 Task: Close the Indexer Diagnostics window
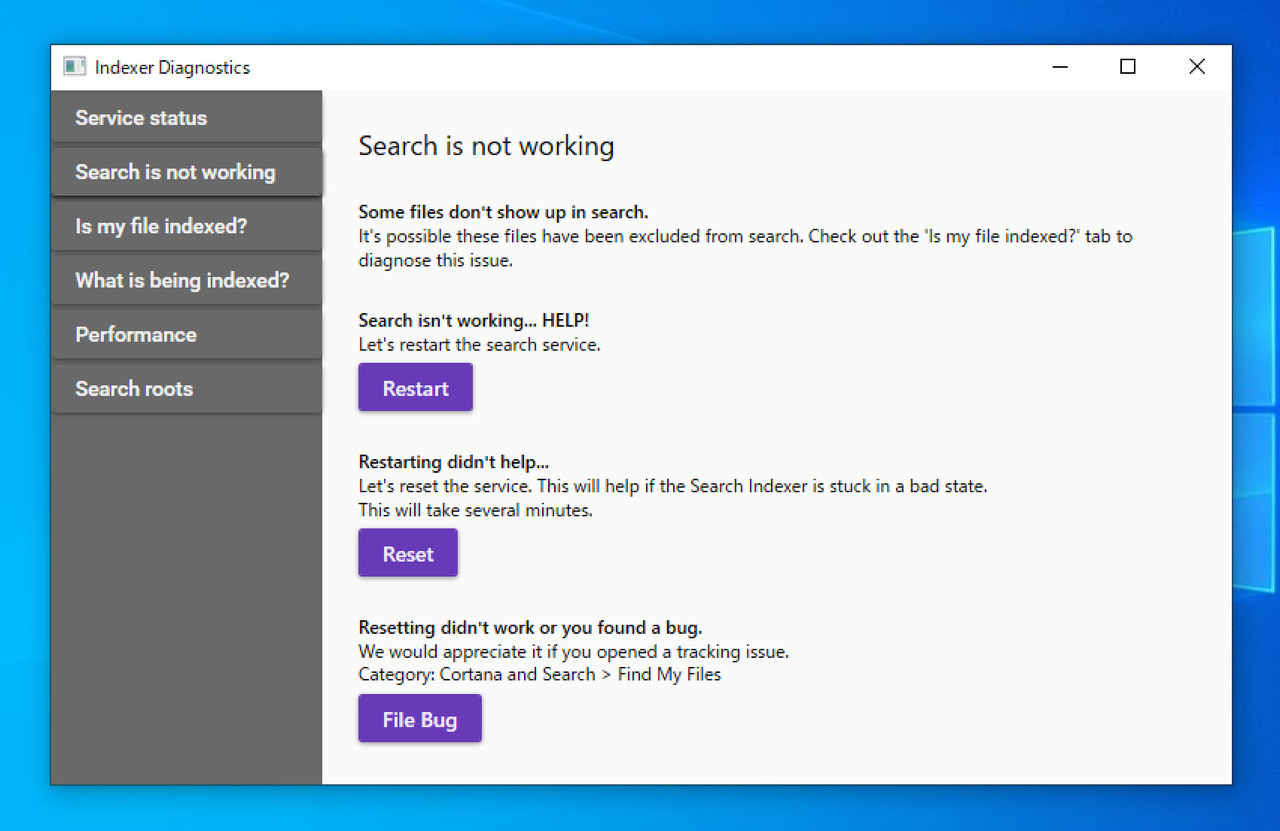click(1196, 67)
